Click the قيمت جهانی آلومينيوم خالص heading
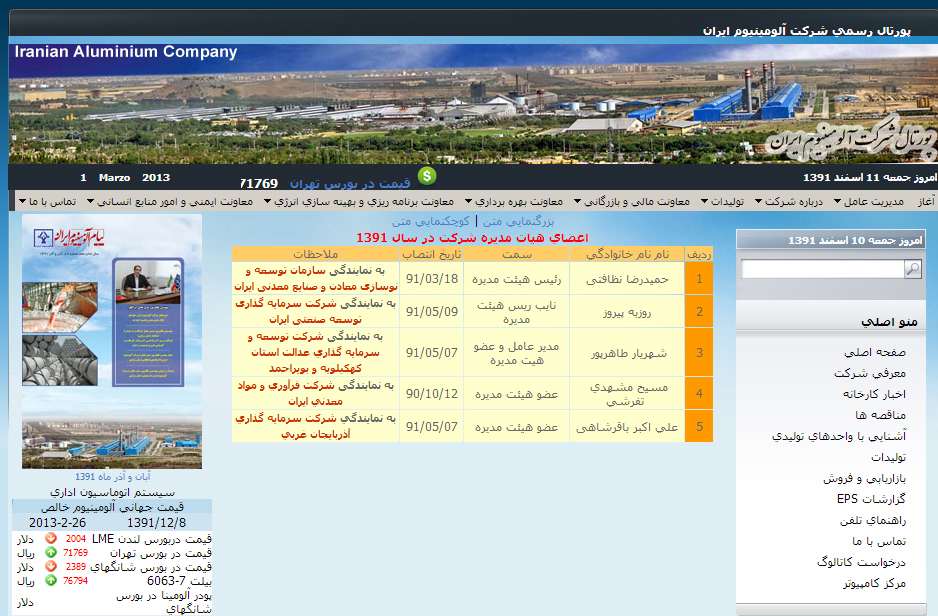 click(x=112, y=507)
